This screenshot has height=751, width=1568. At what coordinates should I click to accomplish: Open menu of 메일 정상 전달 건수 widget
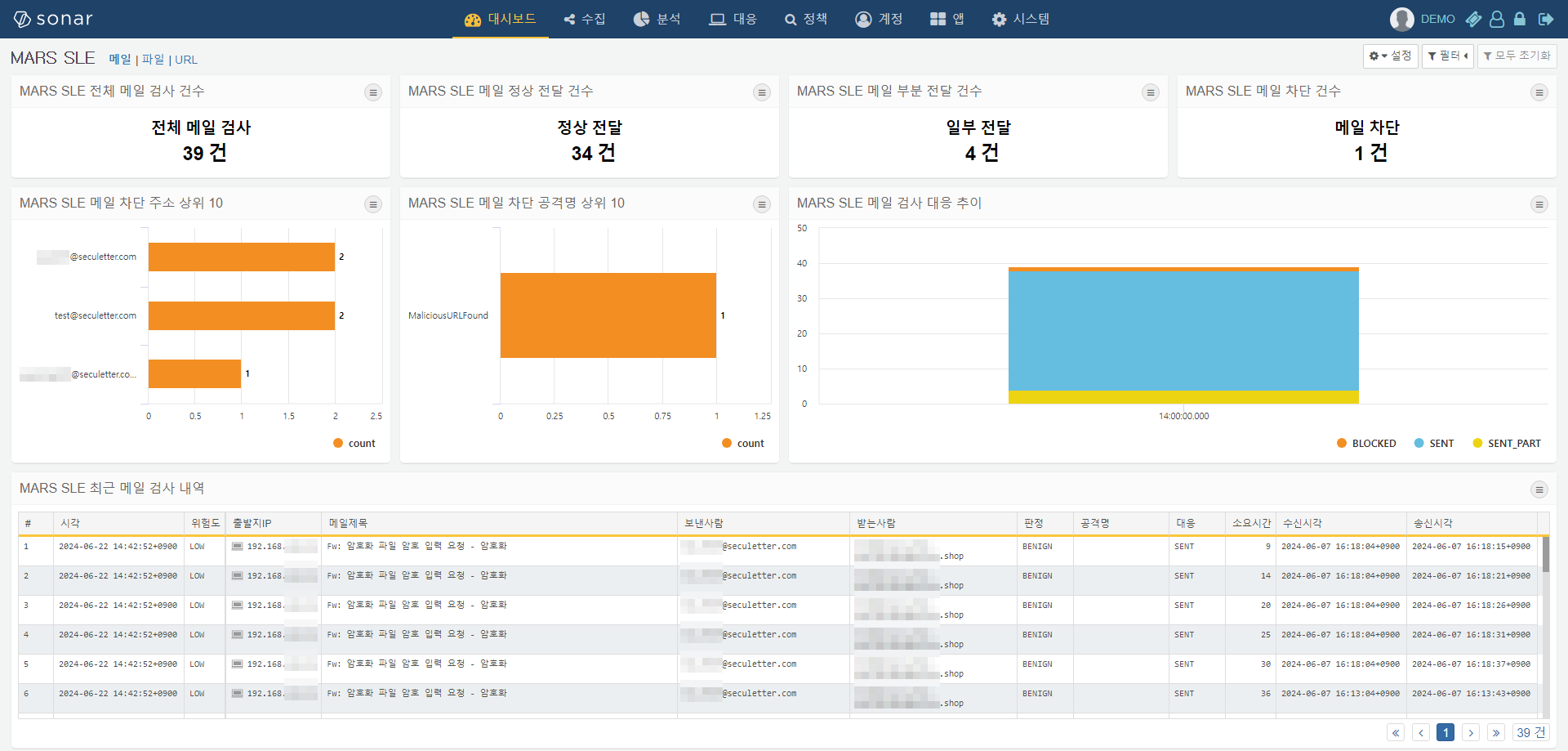tap(762, 92)
